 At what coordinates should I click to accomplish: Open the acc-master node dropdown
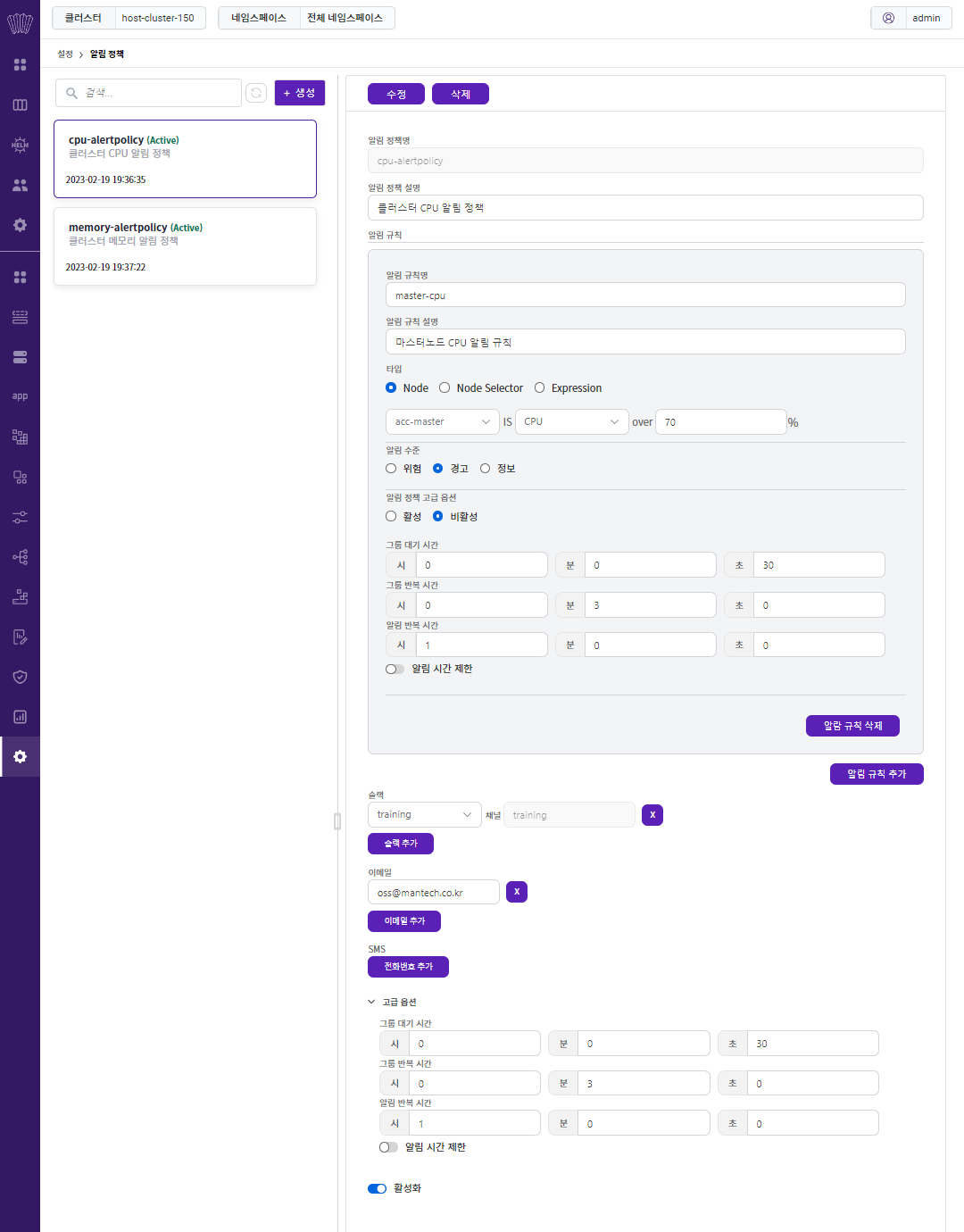[443, 421]
